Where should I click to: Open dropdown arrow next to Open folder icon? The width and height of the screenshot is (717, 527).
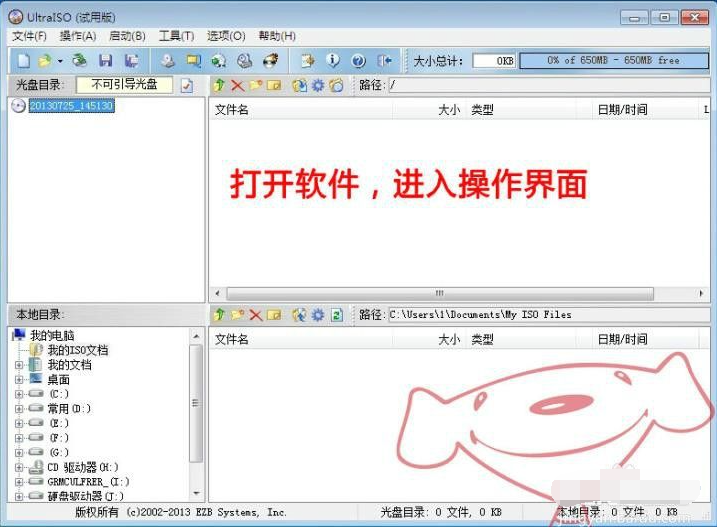click(x=60, y=62)
